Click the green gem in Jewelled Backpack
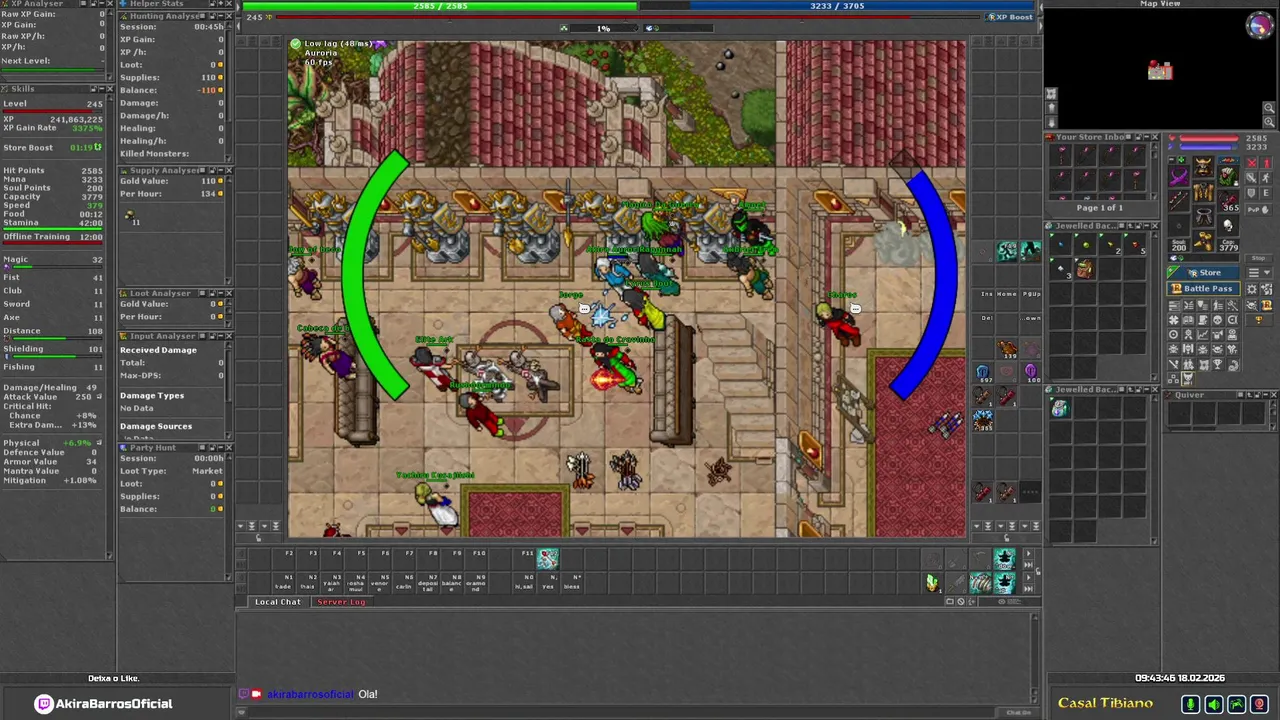 (1086, 244)
